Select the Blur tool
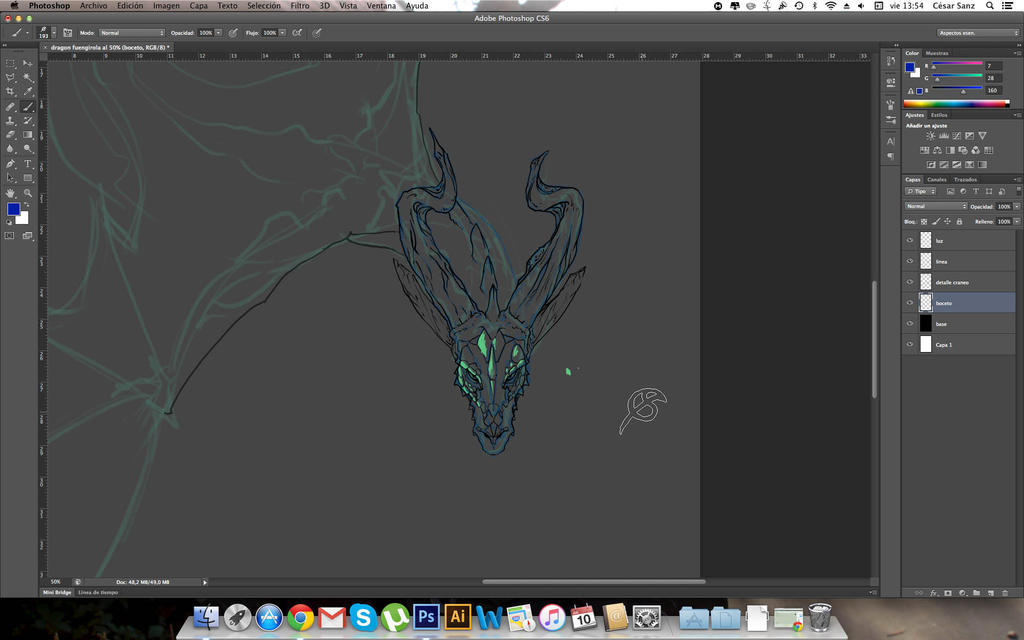1024x640 pixels. [x=10, y=149]
